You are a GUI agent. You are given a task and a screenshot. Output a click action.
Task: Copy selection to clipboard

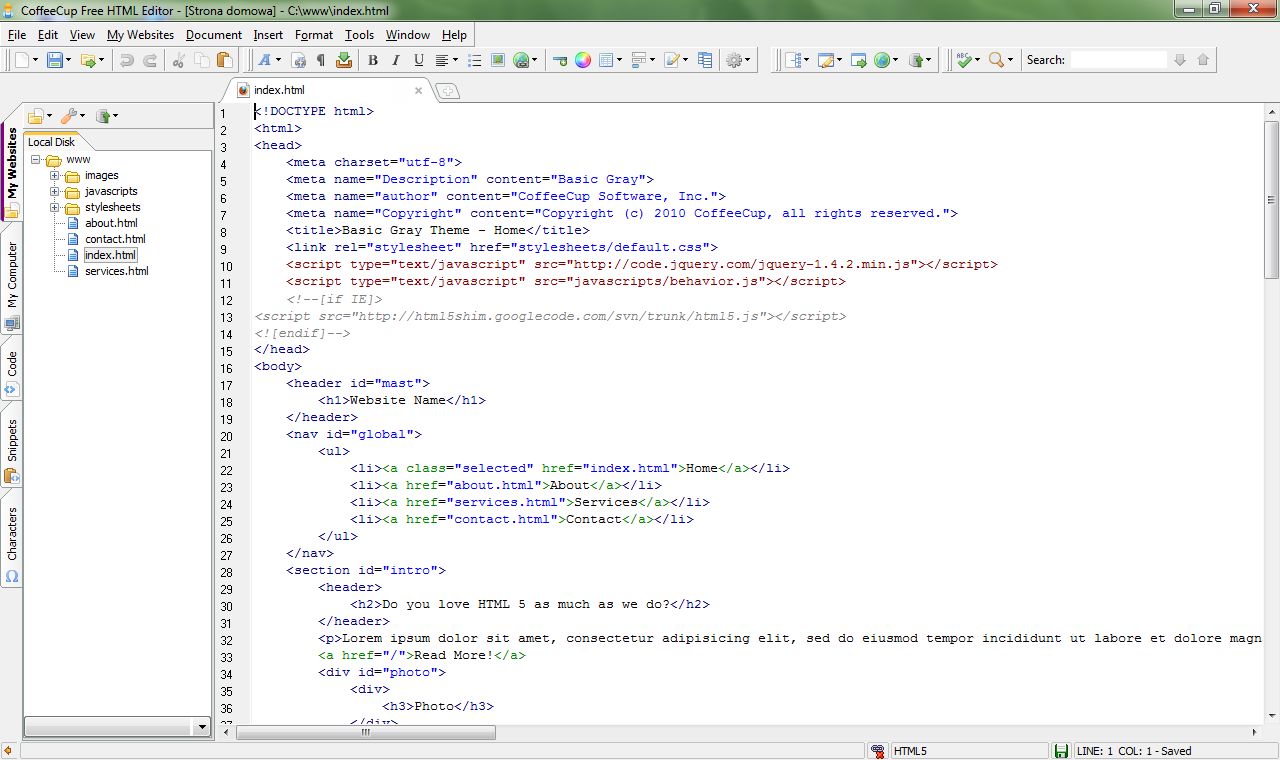pos(204,60)
